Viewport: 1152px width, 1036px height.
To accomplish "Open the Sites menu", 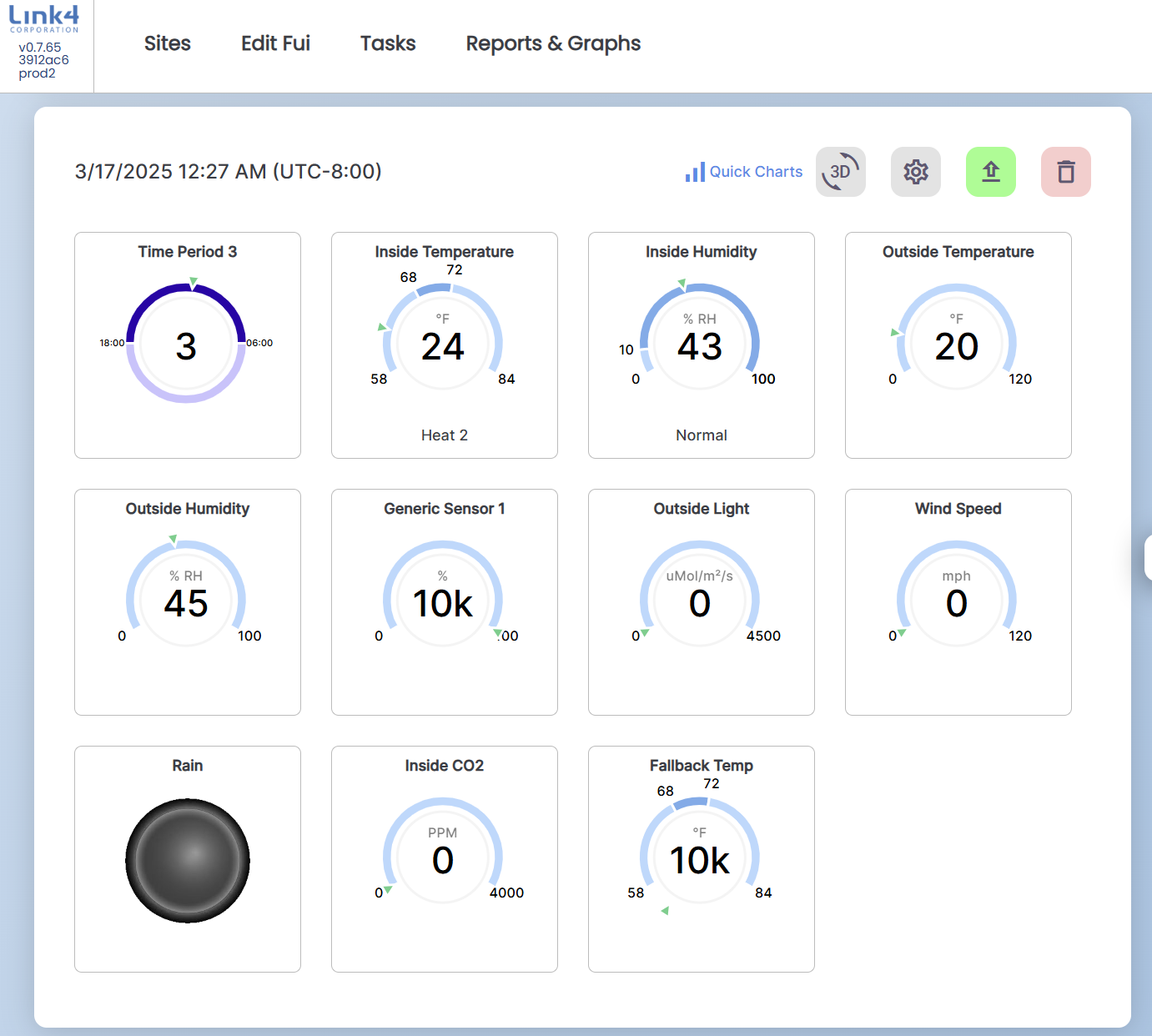I will (168, 43).
